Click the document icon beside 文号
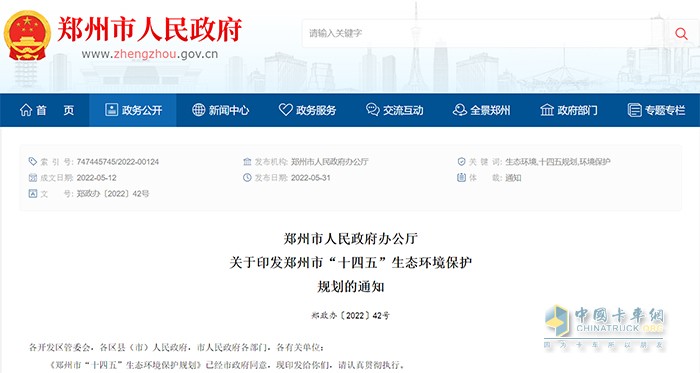Screen dimensions: 700x373 pyautogui.click(x=33, y=194)
